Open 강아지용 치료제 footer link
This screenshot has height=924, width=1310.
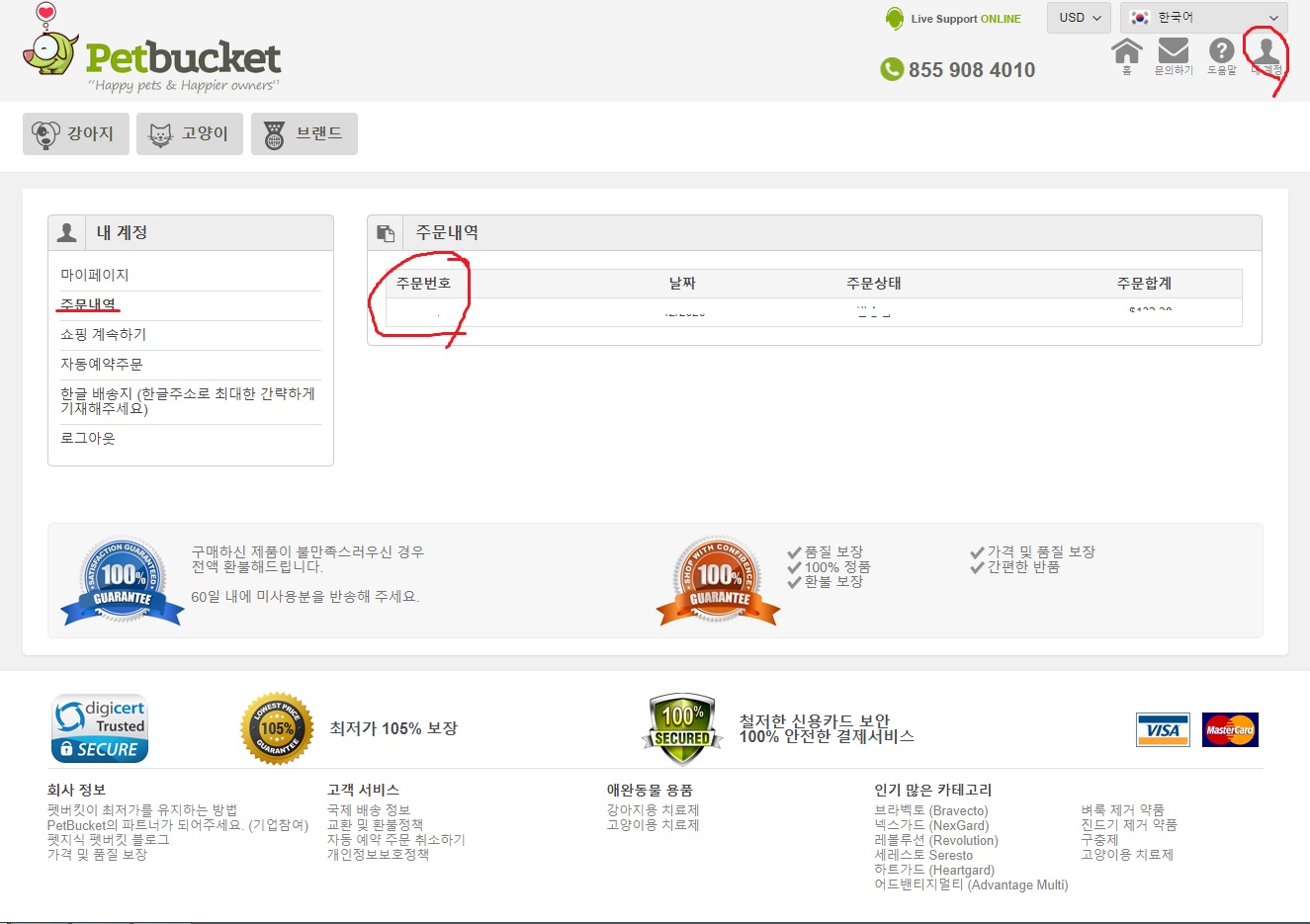pos(654,810)
